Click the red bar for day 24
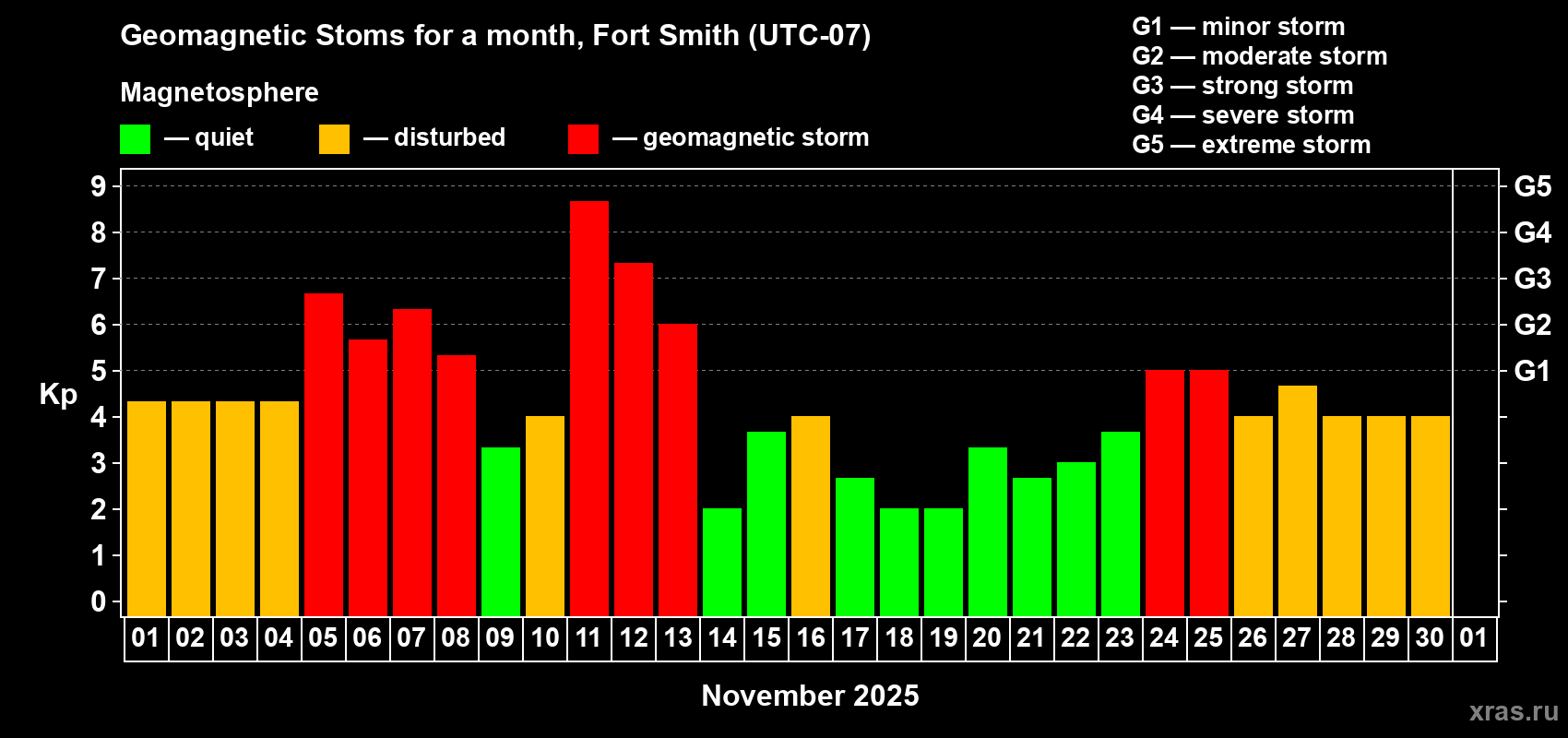The image size is (1568, 738). point(1165,493)
